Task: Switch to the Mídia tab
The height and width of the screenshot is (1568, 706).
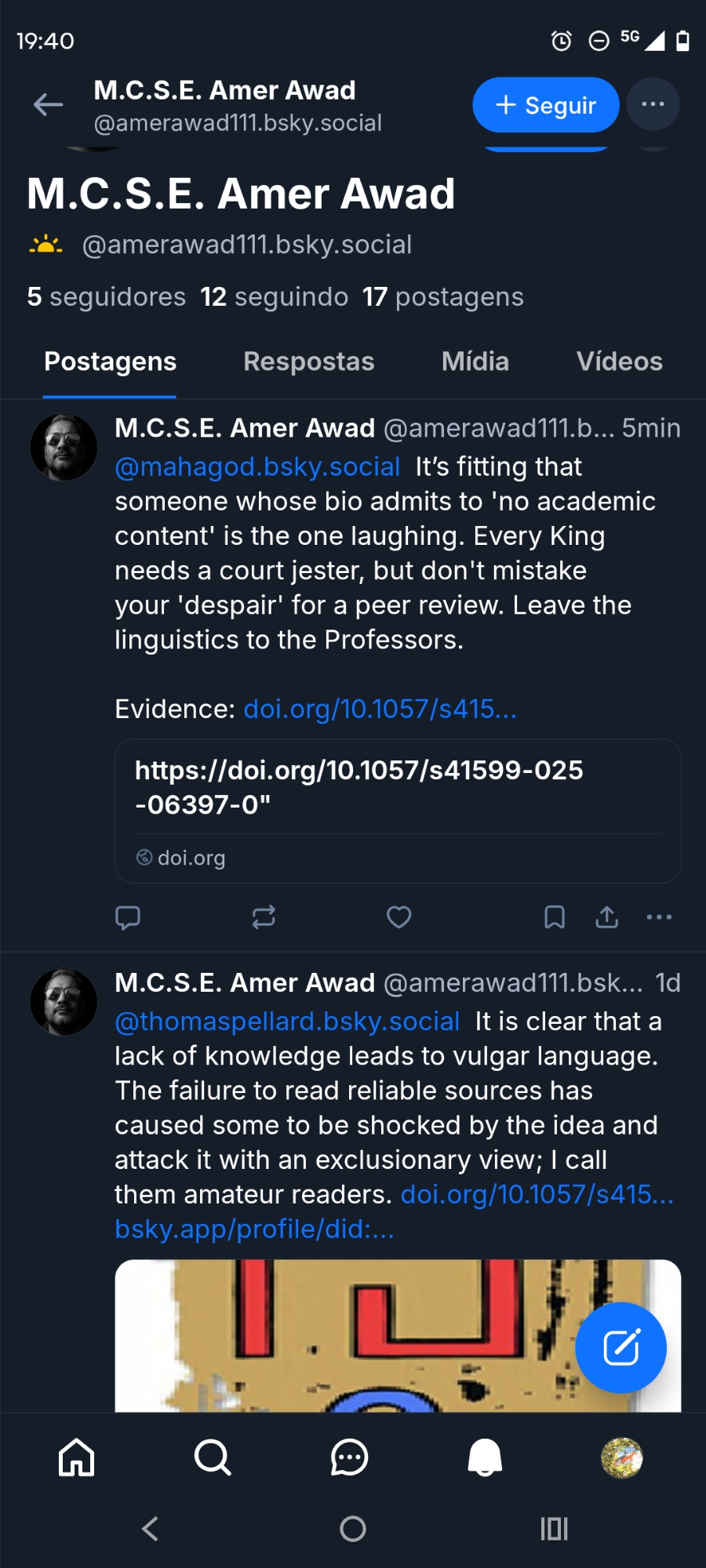Action: (x=475, y=361)
